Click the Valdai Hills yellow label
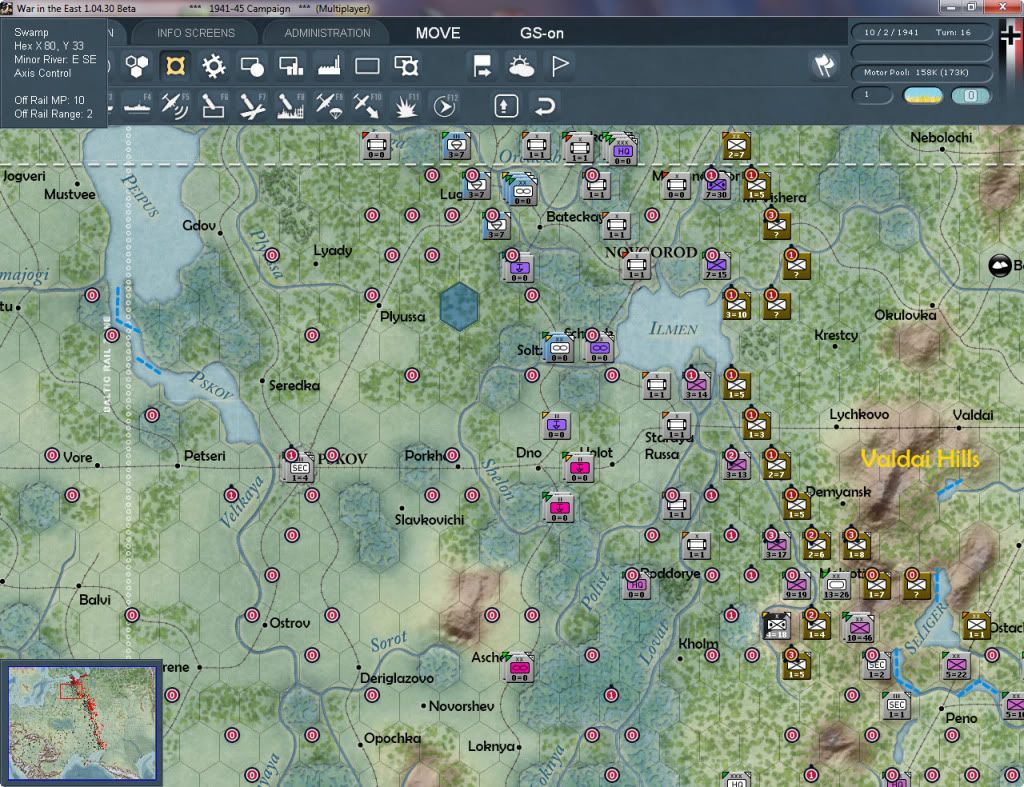The height and width of the screenshot is (787, 1024). point(920,458)
